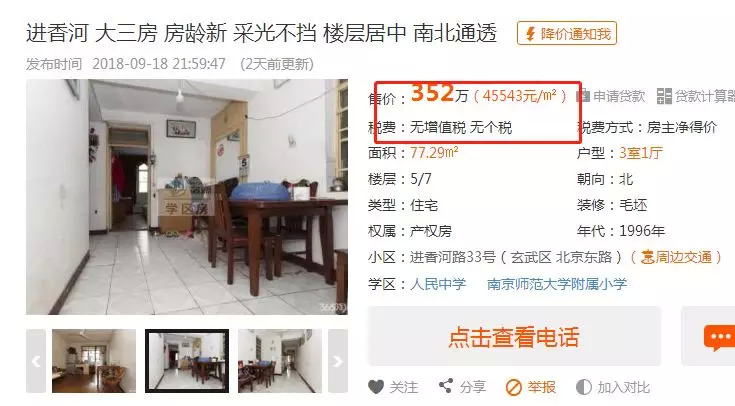This screenshot has height=406, width=735.
Task: Open 人民中学 school link
Action: 438,284
